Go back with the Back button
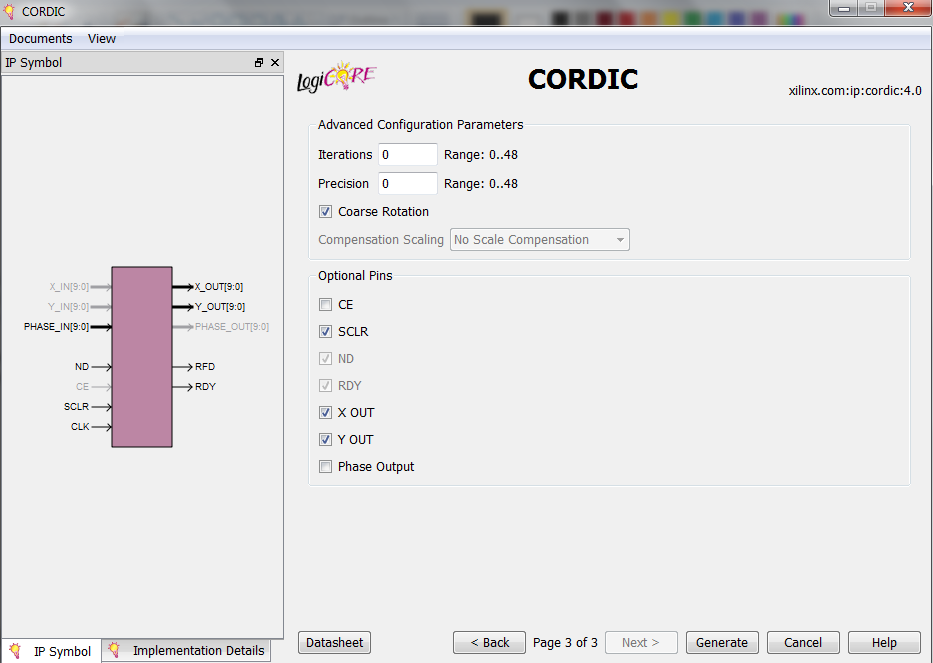This screenshot has width=933, height=663. (x=489, y=643)
